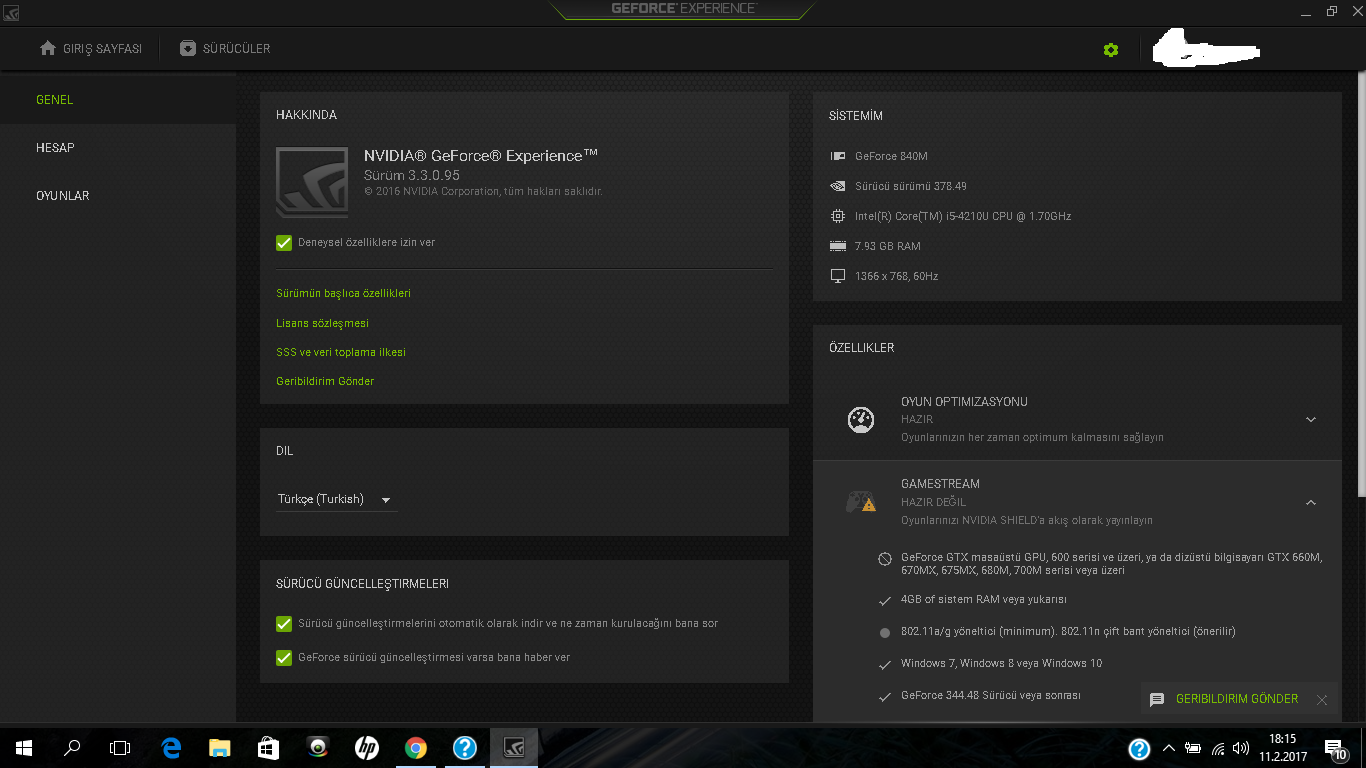Collapse the GameStream section
Viewport: 1366px width, 768px height.
1311,502
